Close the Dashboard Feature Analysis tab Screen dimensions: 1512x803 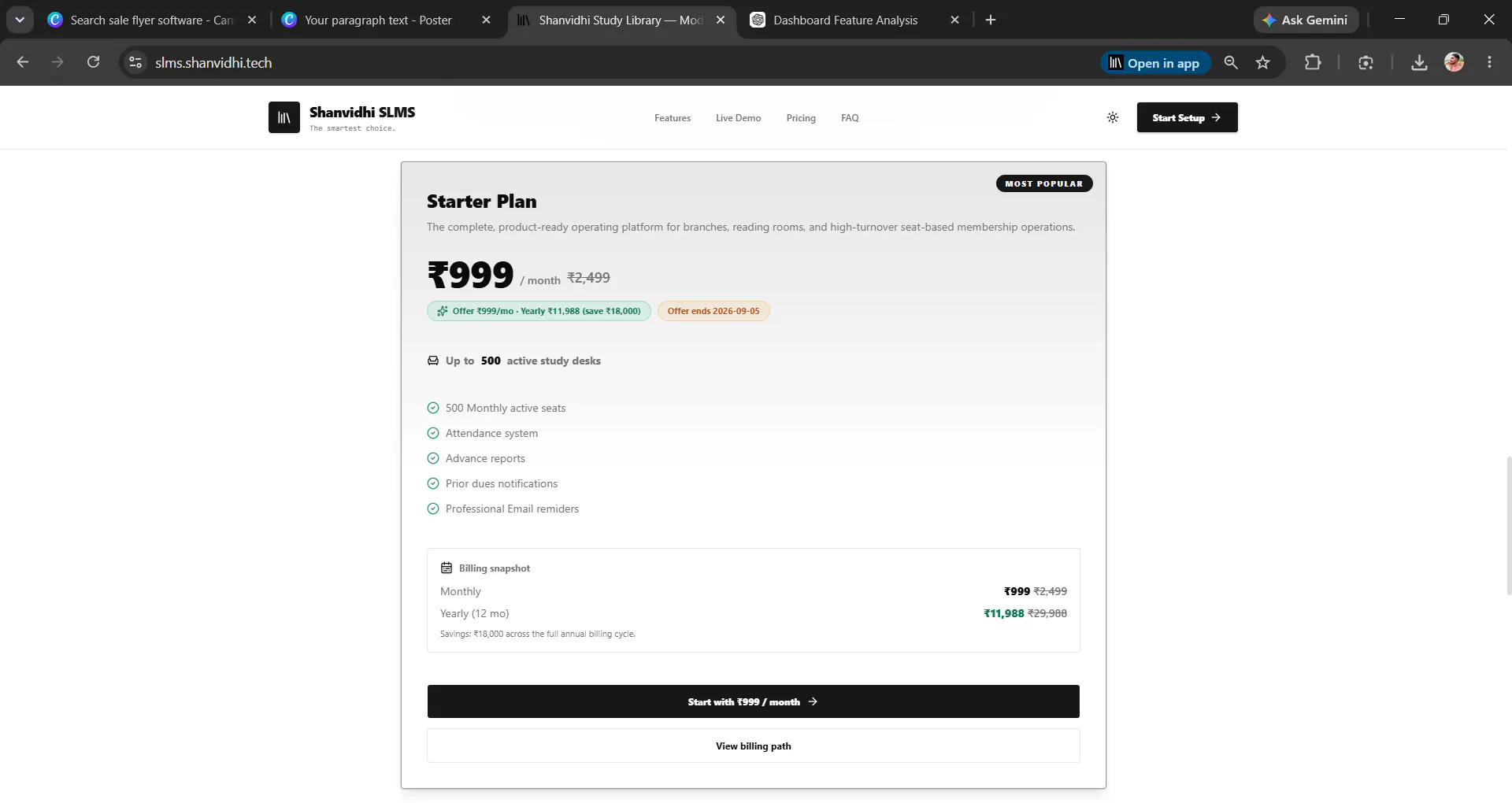pyautogui.click(x=955, y=20)
